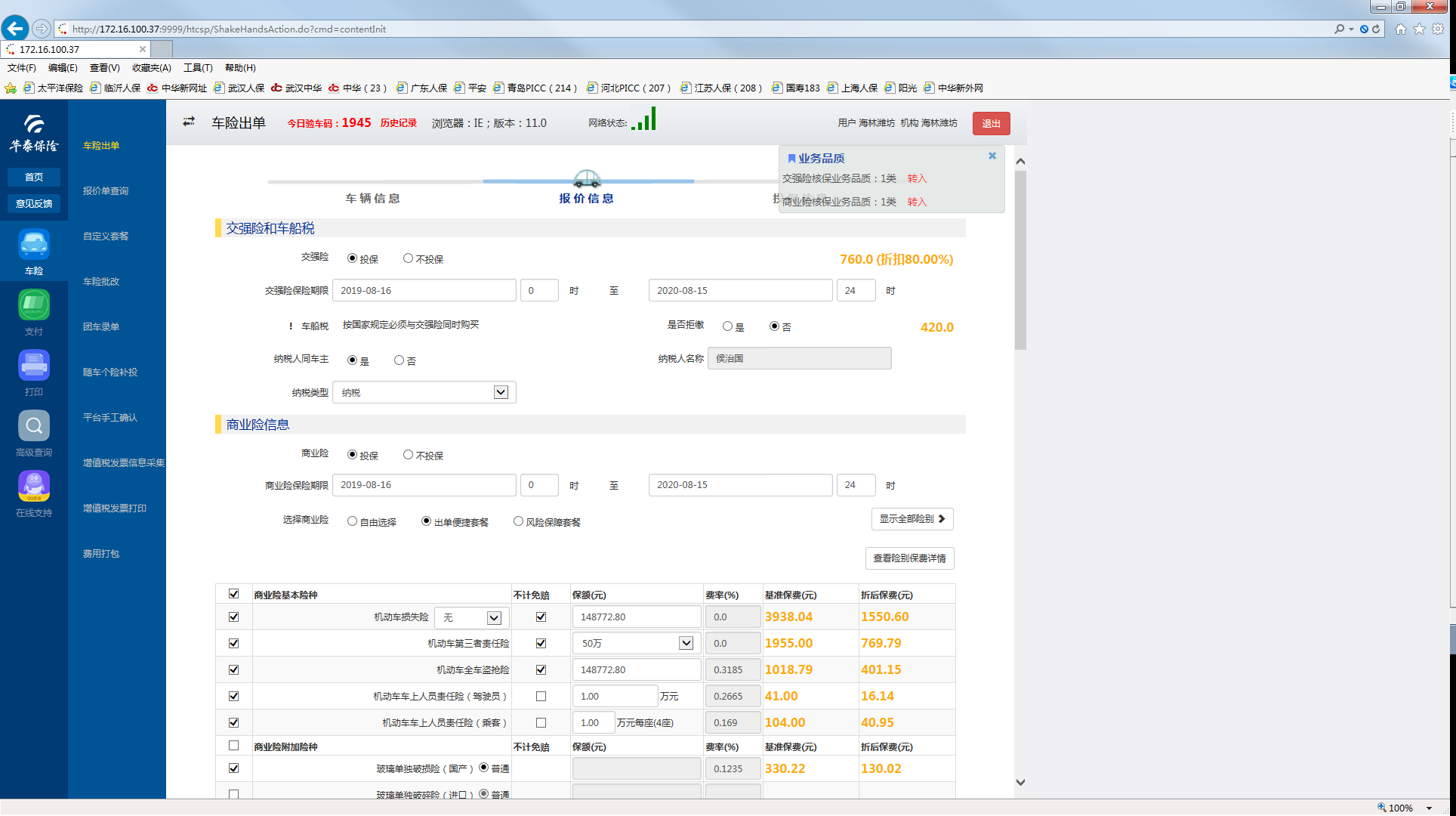
Task: Open the 机动车损失险 无 dropdown
Action: [x=494, y=617]
